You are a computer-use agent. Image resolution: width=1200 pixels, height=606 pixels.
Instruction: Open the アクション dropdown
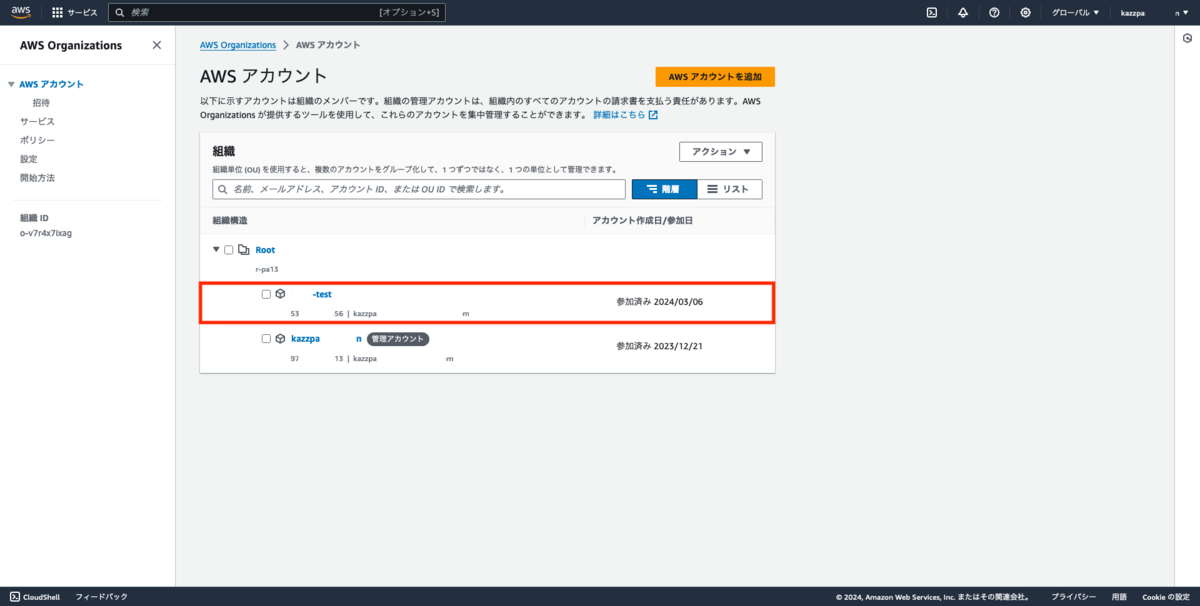point(720,152)
